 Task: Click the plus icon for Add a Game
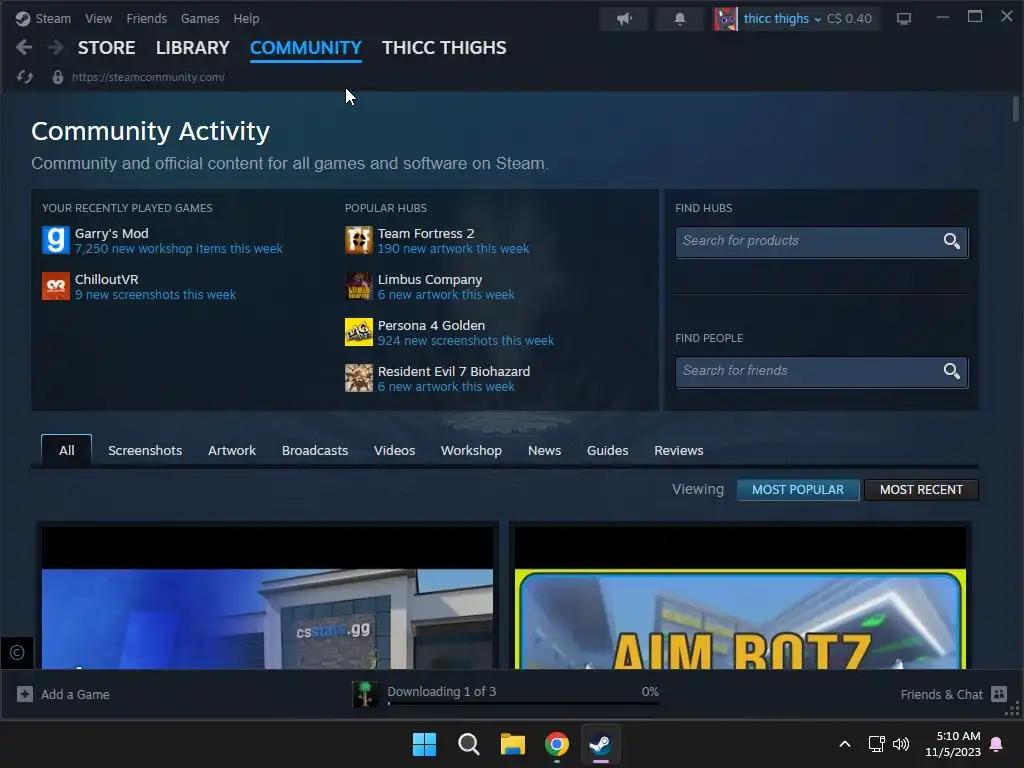coord(25,694)
